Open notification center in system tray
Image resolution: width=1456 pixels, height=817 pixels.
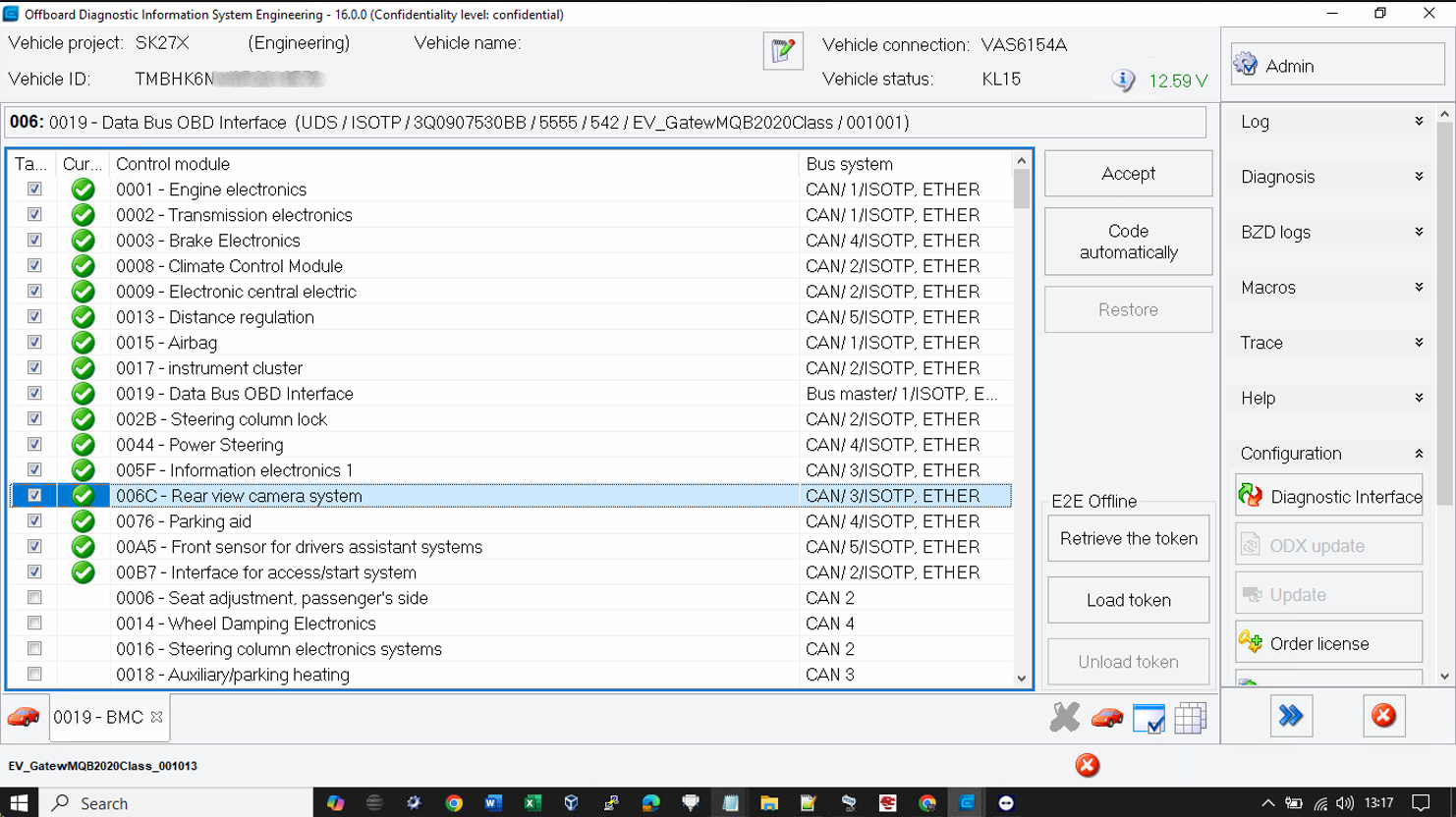(x=1421, y=802)
